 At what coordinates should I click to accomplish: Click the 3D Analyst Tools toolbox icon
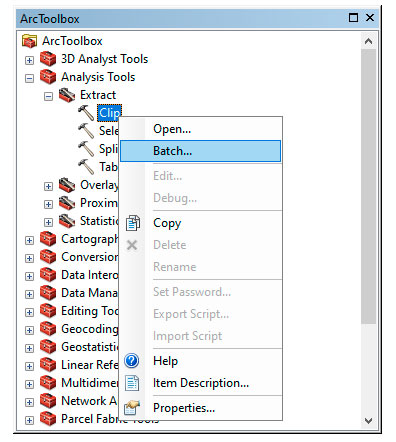(48, 59)
